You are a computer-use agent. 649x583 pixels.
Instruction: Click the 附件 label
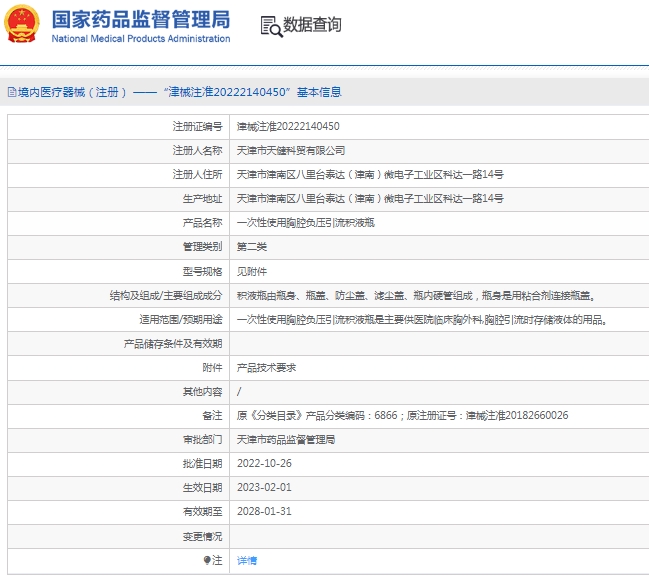click(212, 367)
